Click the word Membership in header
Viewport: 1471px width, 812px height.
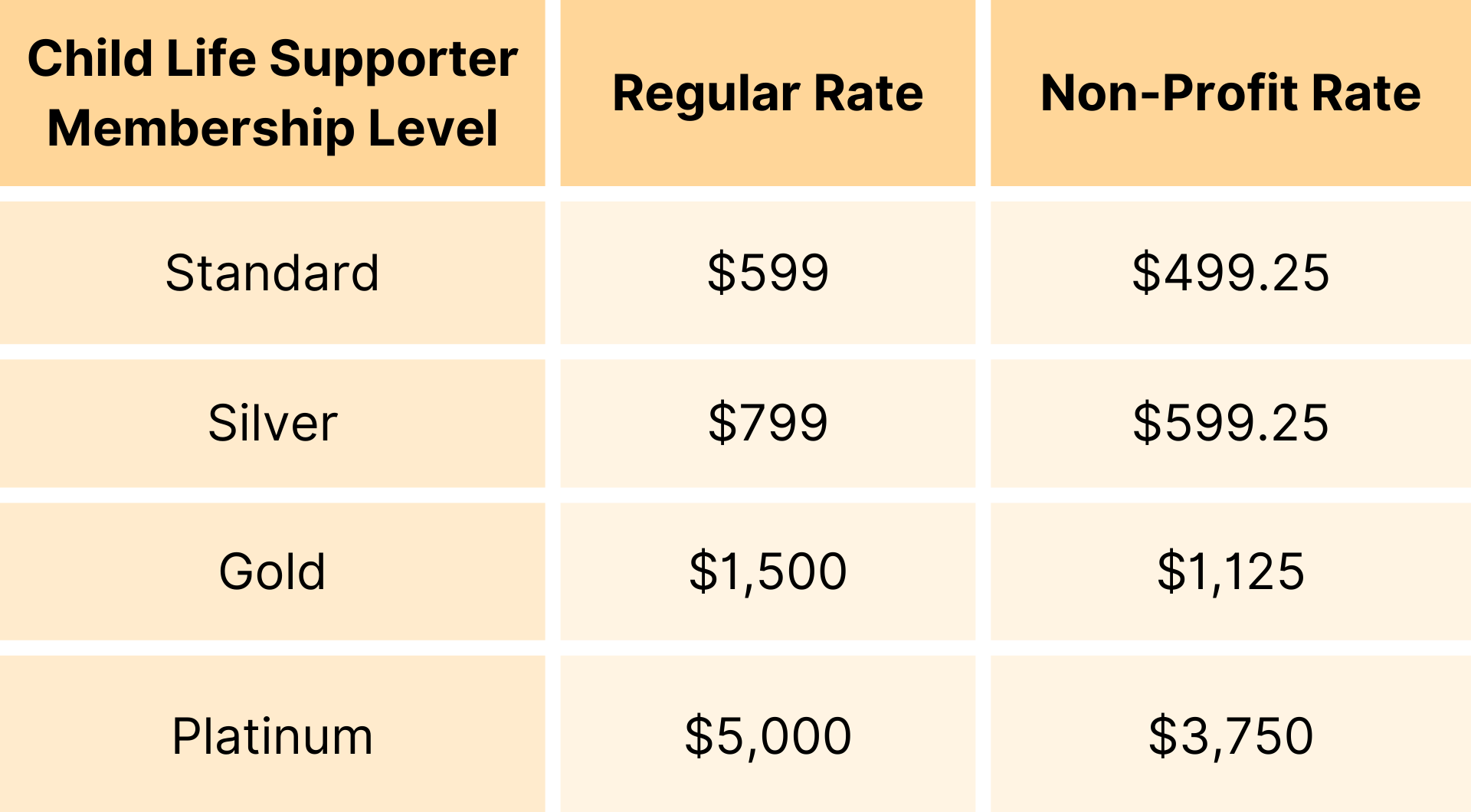(x=201, y=128)
